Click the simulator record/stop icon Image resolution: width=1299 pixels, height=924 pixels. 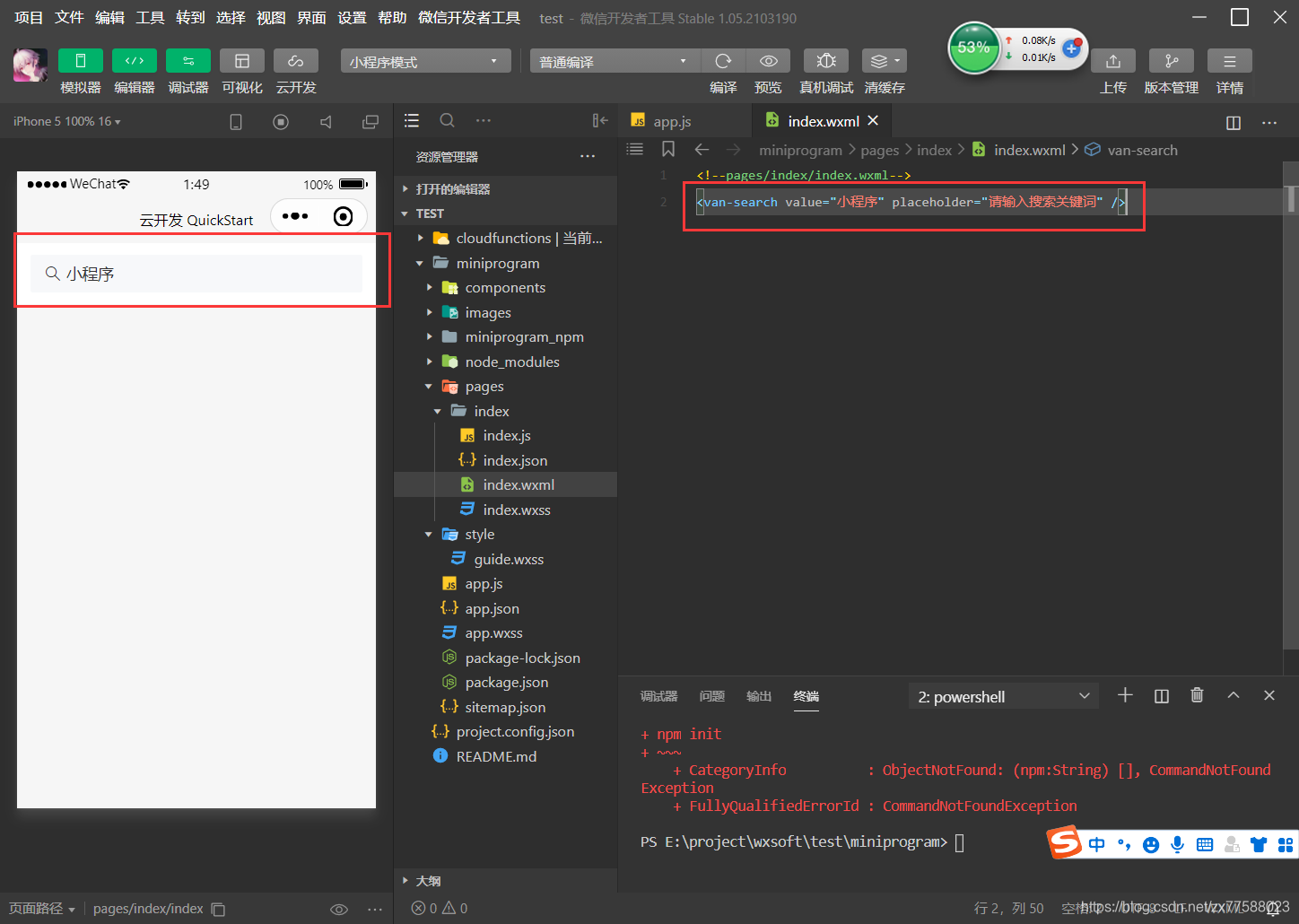click(281, 122)
